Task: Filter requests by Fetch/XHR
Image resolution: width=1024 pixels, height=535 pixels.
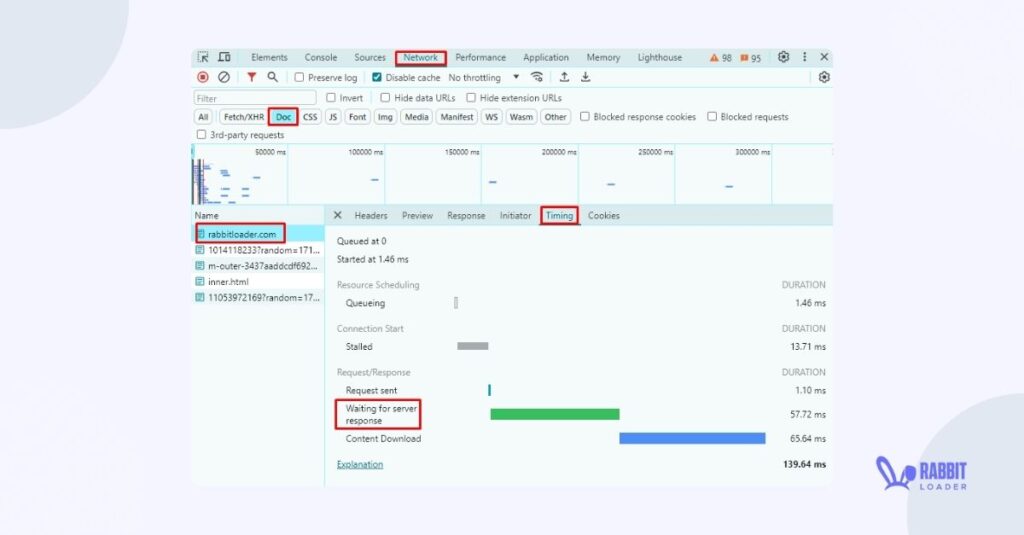Action: [x=244, y=117]
